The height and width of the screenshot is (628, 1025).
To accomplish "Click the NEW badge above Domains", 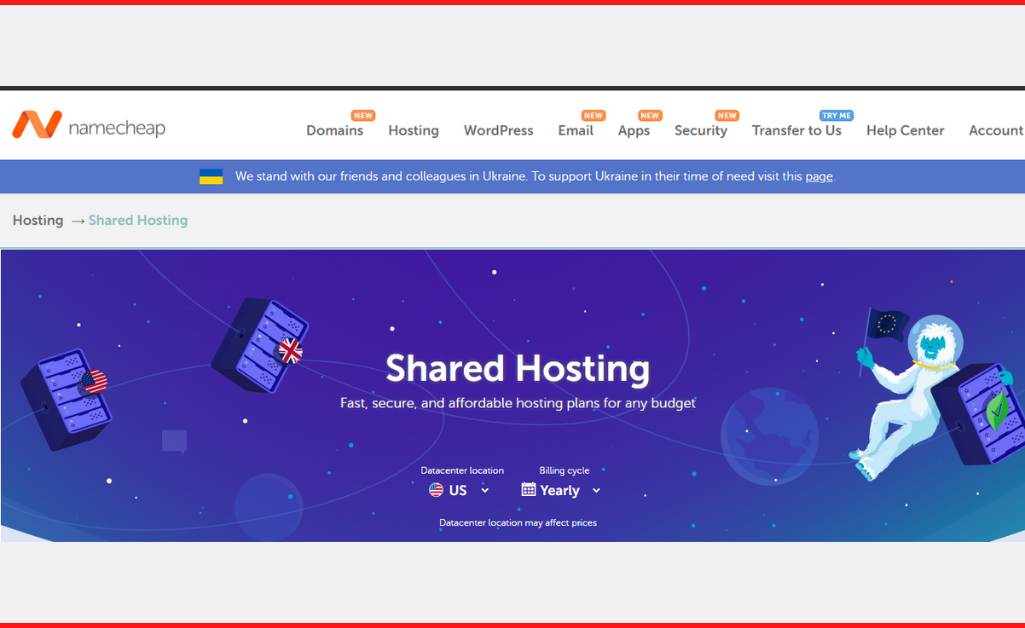I will coord(363,116).
